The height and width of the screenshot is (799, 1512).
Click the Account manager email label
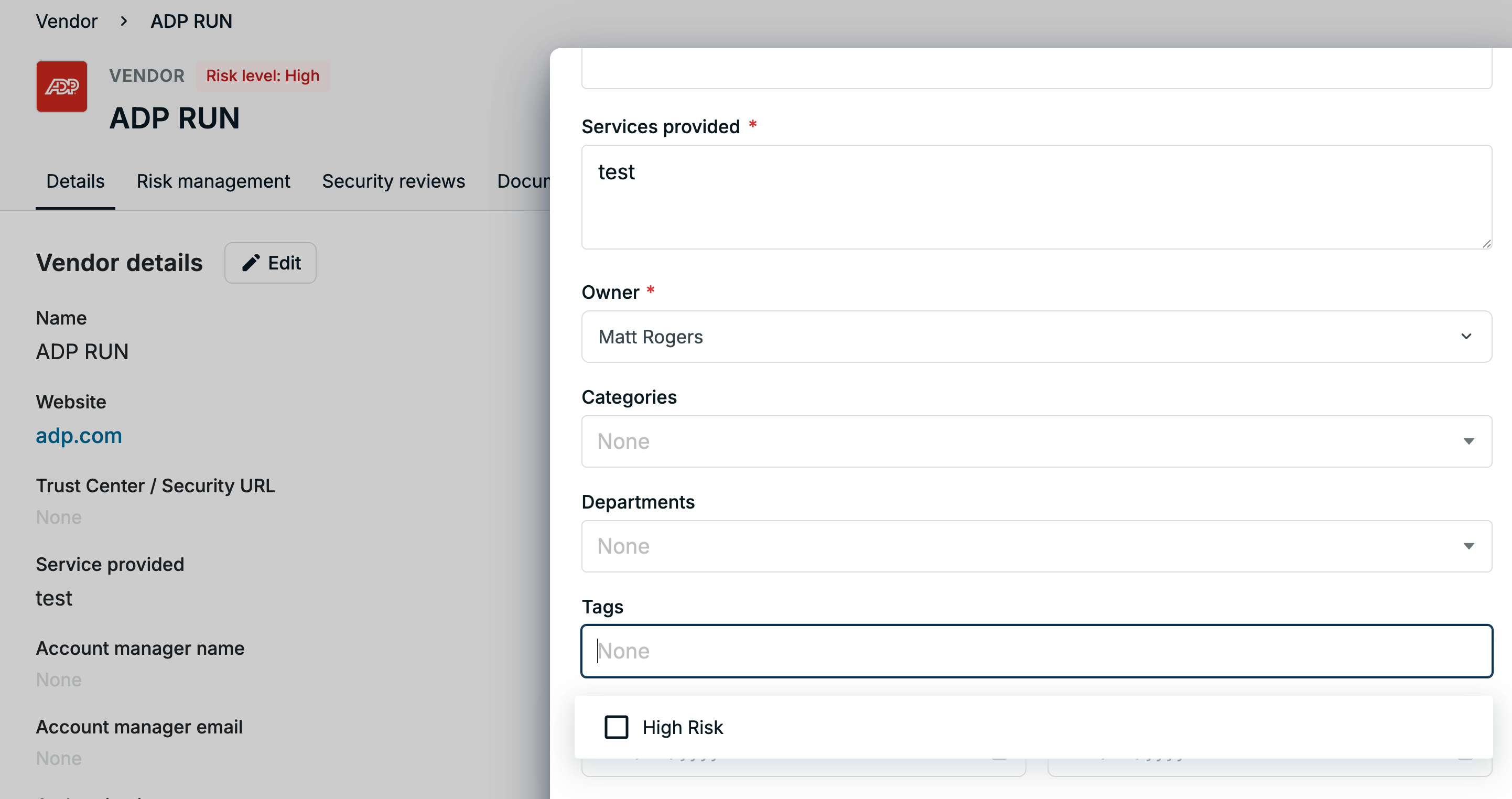[x=139, y=727]
